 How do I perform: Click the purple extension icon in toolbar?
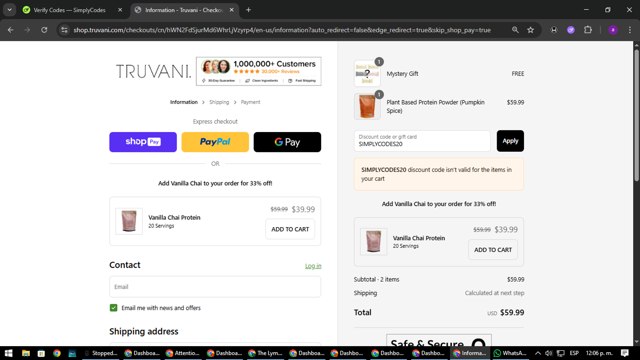click(571, 30)
